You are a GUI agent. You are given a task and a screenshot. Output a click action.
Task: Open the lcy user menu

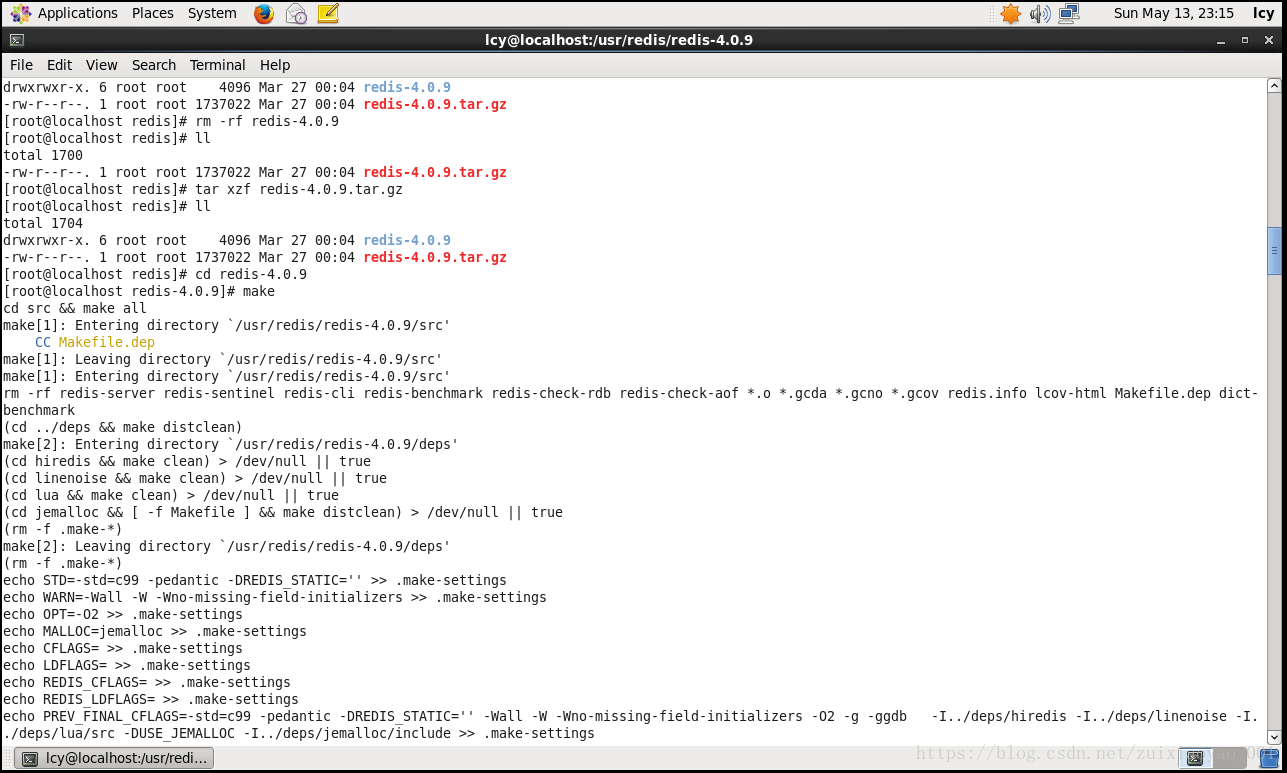click(1263, 13)
